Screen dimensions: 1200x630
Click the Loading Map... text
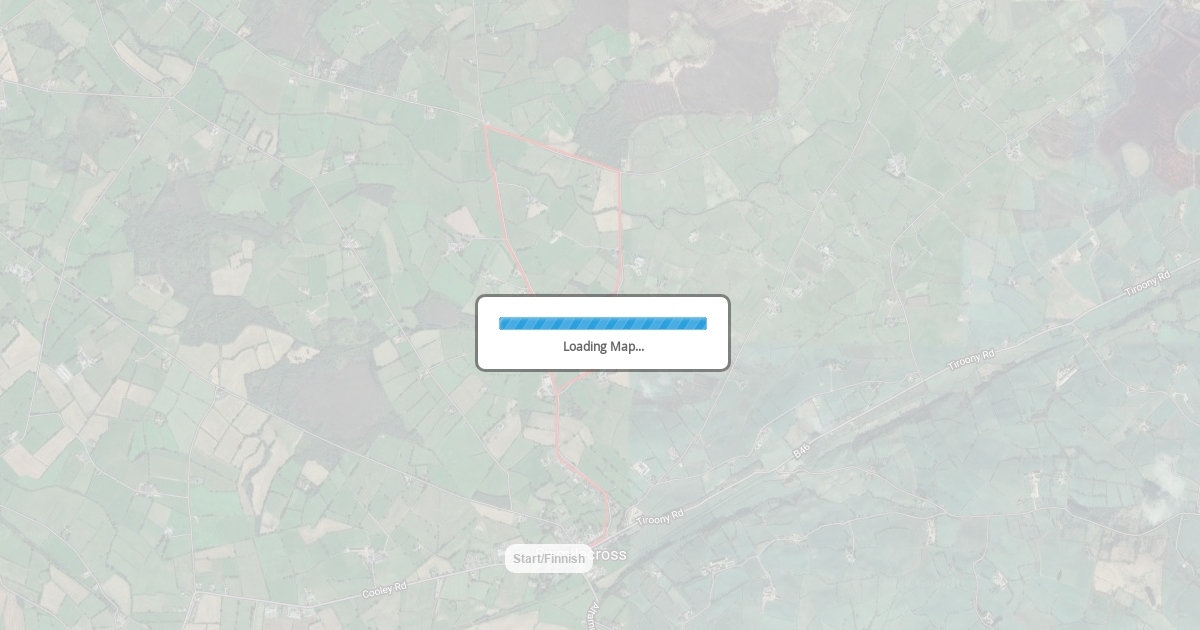tap(603, 347)
